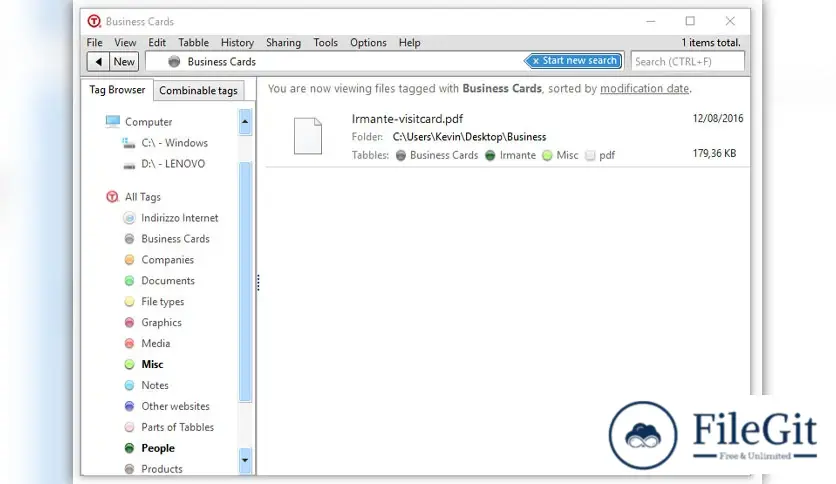
Task: Click the Search (CTRL+F) input field
Action: pos(687,61)
